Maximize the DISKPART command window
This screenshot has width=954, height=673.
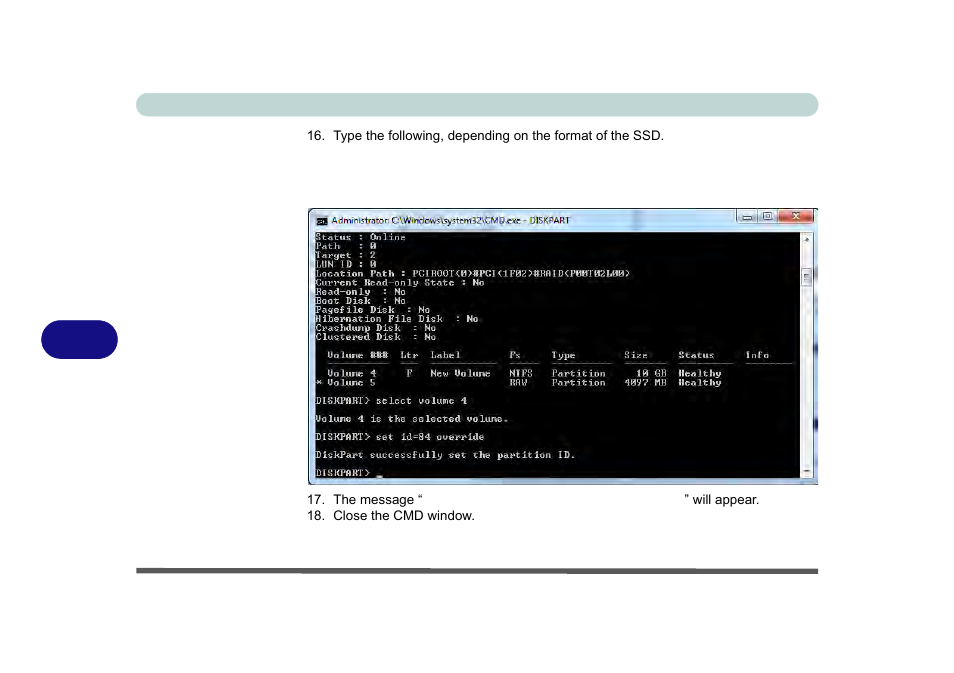(x=767, y=217)
